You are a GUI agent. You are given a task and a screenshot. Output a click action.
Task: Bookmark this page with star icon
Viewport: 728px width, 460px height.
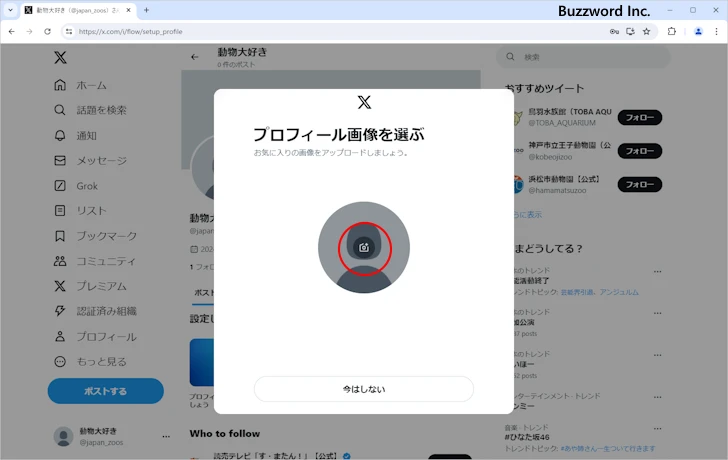coord(646,32)
